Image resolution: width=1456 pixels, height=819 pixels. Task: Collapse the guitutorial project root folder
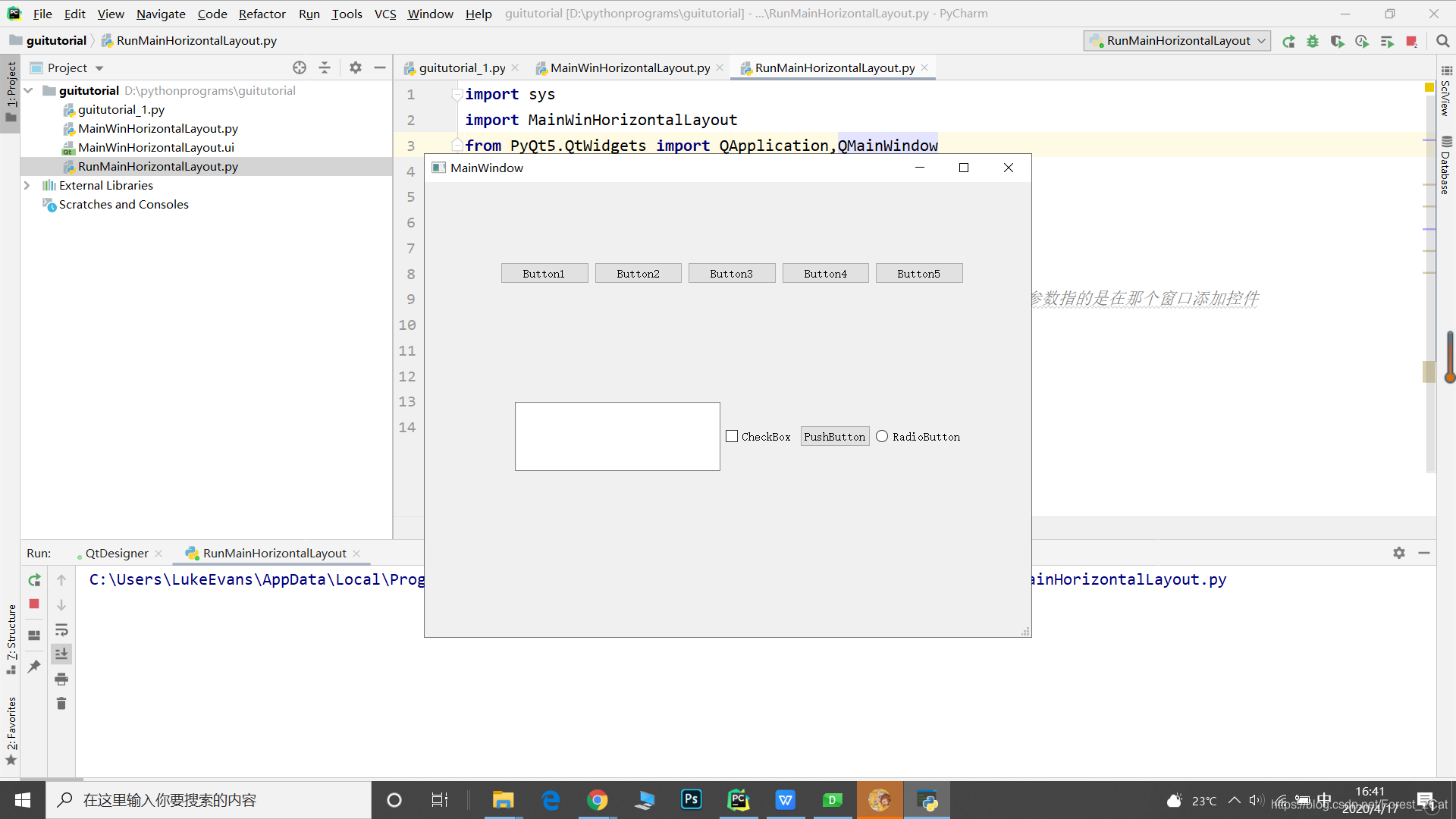(x=28, y=91)
